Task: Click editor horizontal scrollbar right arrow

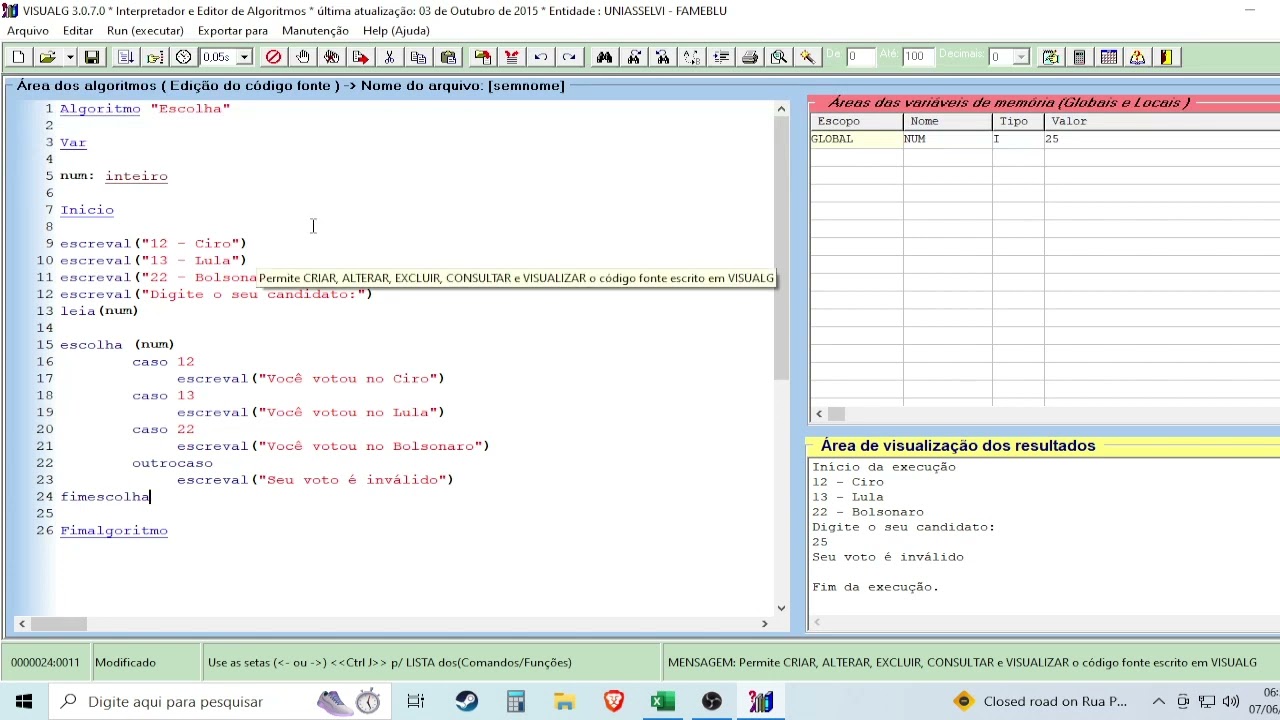Action: pos(765,624)
